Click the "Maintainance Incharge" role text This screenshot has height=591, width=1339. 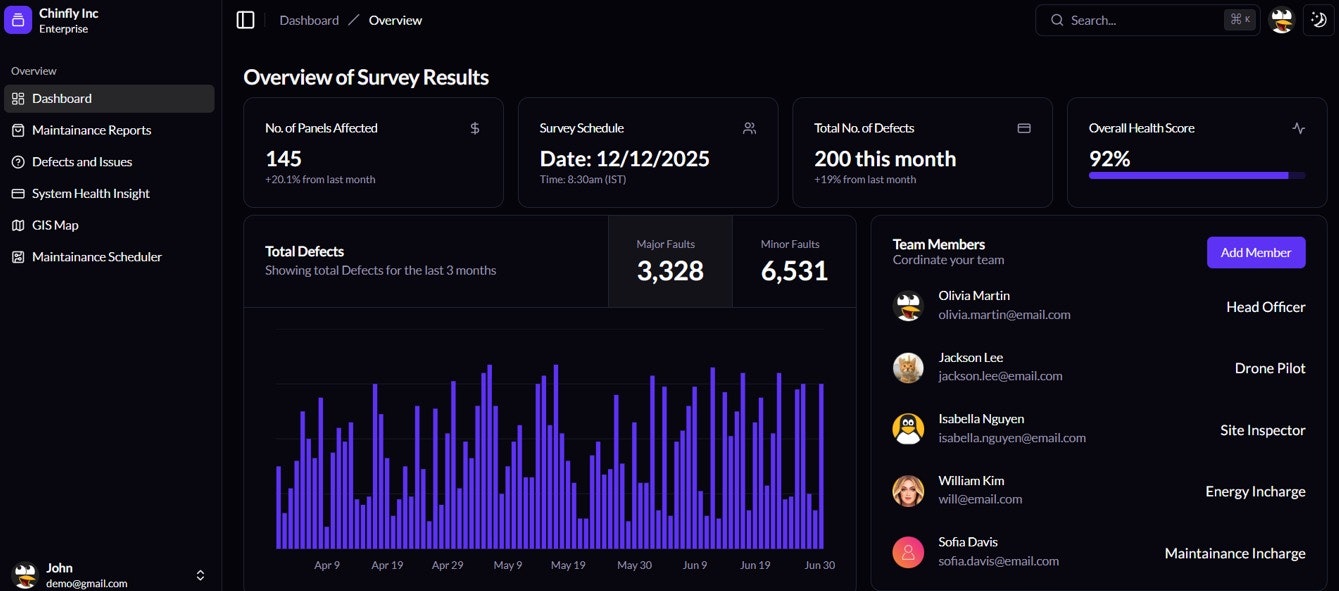point(1235,553)
